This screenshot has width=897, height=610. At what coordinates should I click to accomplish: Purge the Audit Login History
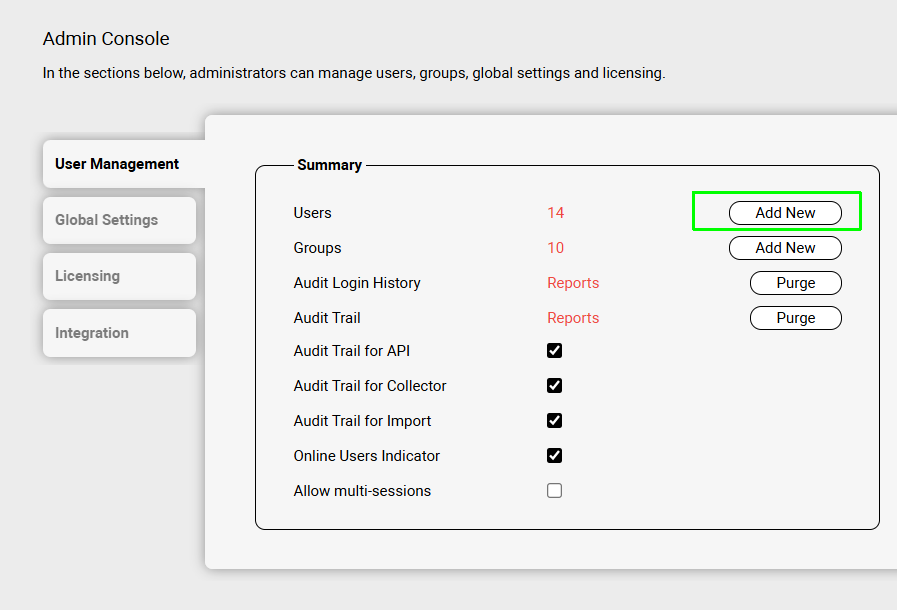(795, 283)
